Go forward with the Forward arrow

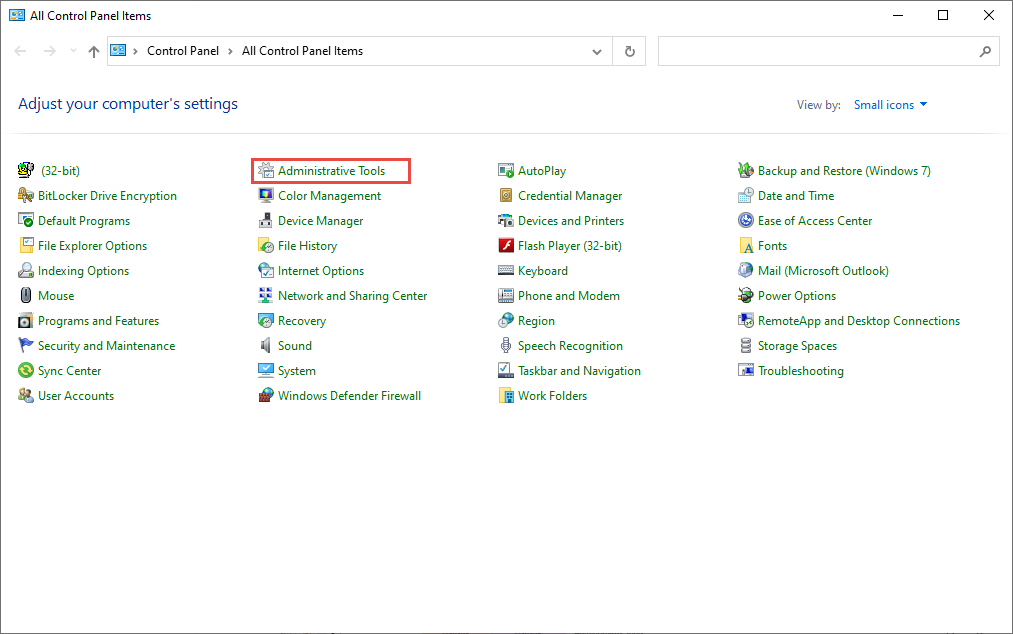coord(50,51)
